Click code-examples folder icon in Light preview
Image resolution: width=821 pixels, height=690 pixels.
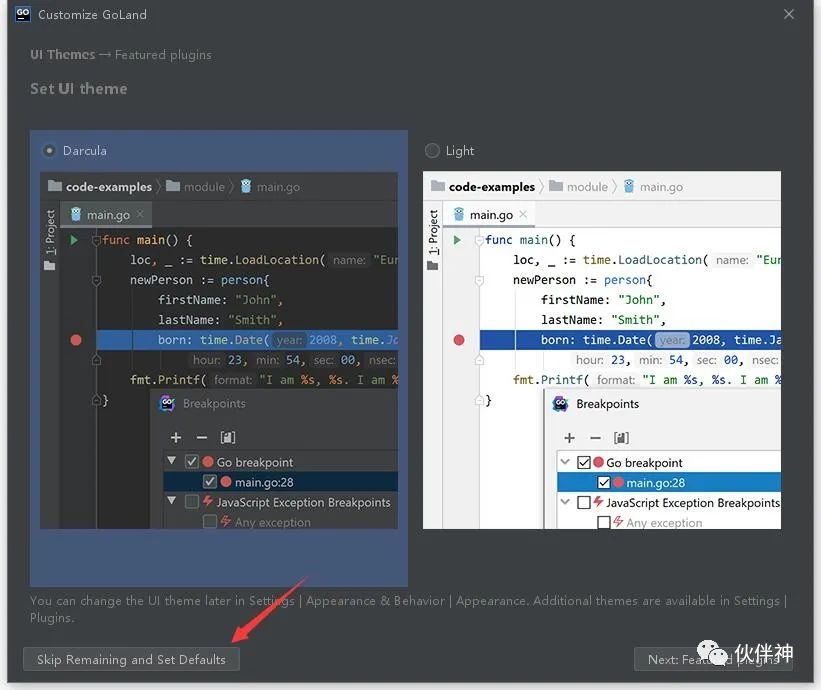pyautogui.click(x=438, y=186)
